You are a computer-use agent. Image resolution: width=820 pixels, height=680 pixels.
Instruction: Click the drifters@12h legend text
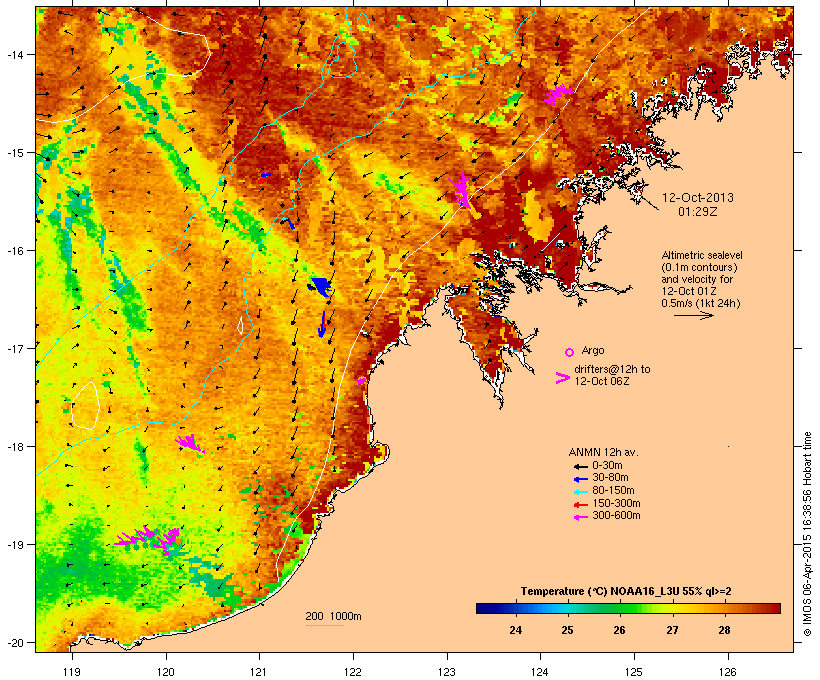612,375
